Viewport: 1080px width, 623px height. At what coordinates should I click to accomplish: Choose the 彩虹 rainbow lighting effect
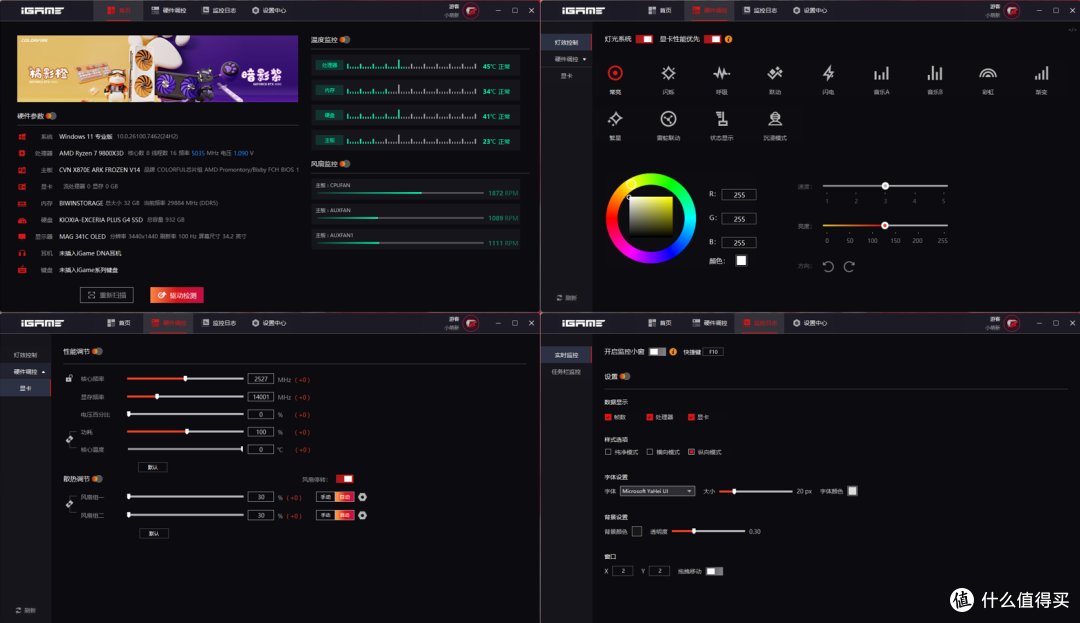(x=988, y=73)
